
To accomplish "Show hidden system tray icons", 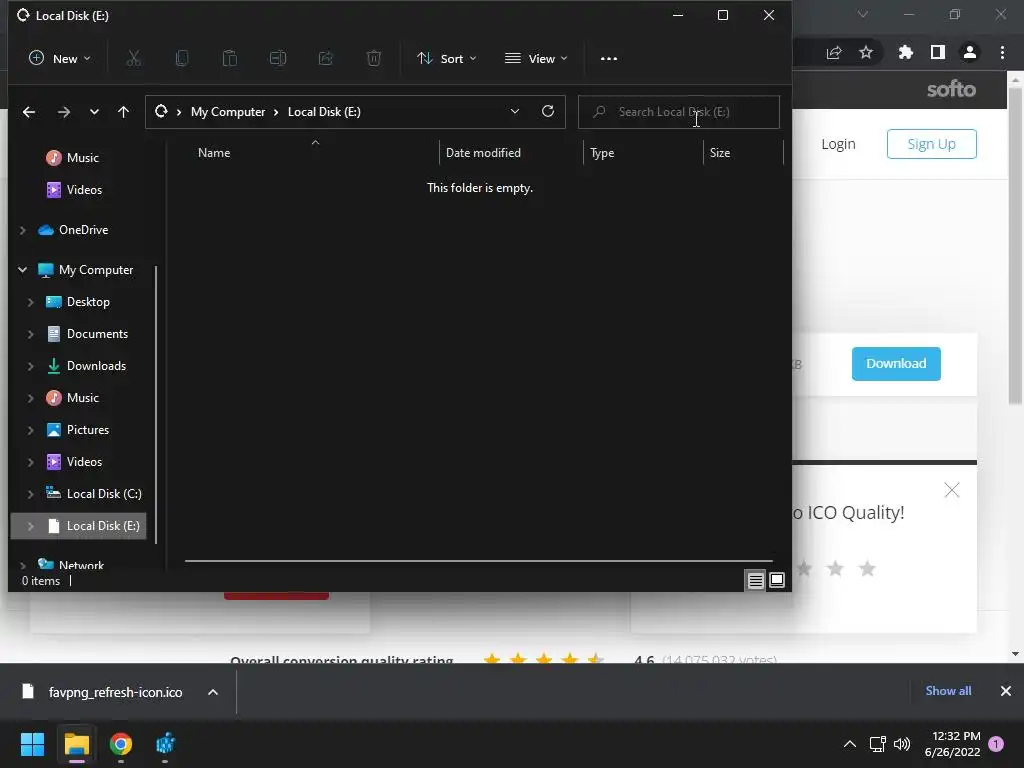I will (850, 744).
